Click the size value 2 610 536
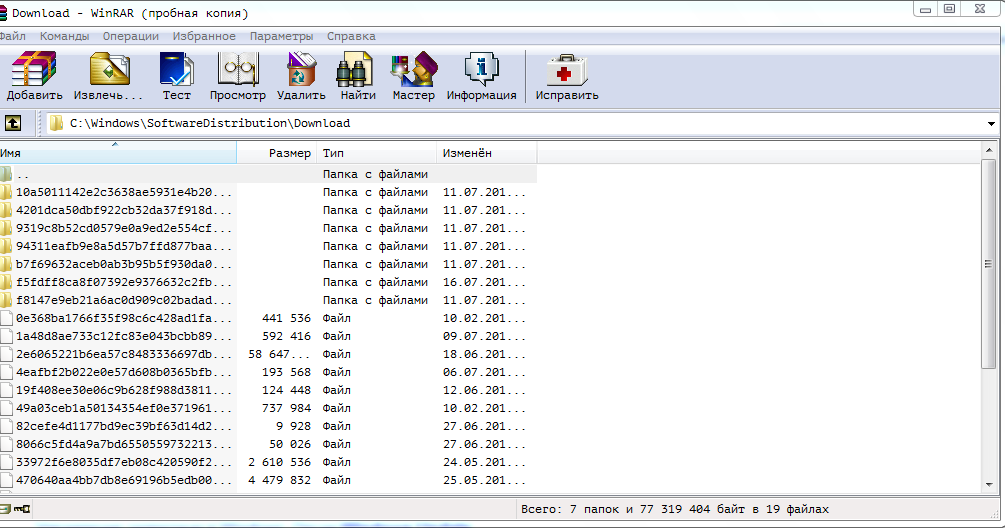 tap(279, 462)
